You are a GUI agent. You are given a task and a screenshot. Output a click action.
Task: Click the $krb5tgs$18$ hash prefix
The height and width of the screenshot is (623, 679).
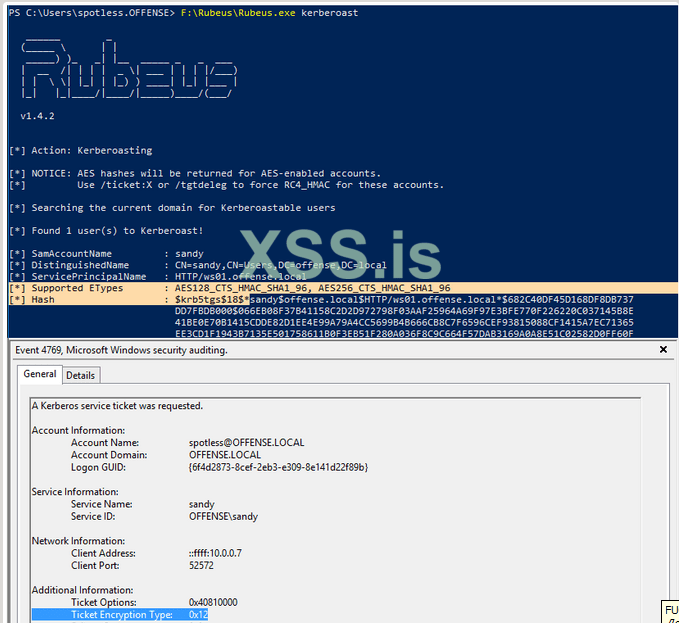coord(212,300)
